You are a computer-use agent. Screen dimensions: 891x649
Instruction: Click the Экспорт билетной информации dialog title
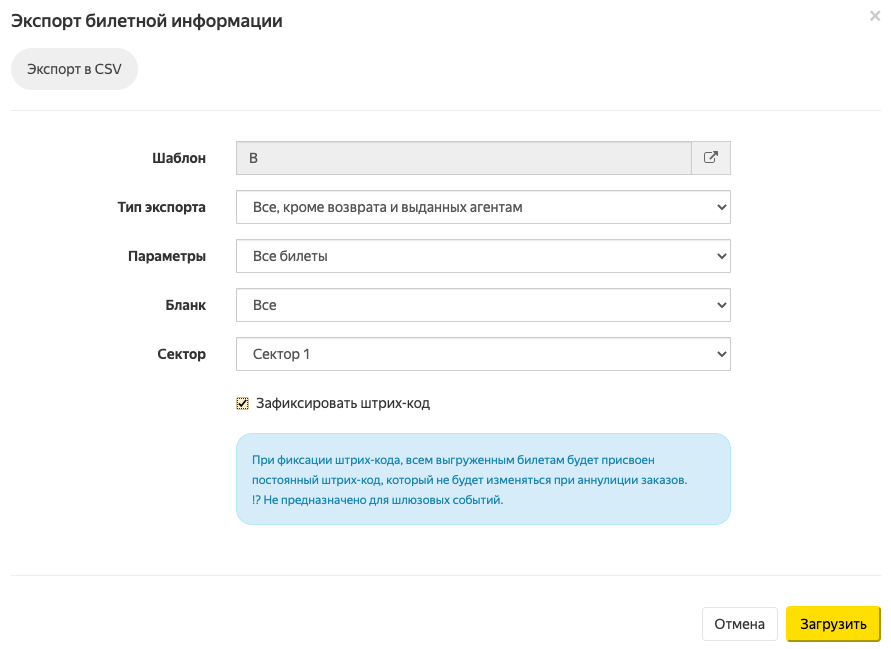coord(146,21)
